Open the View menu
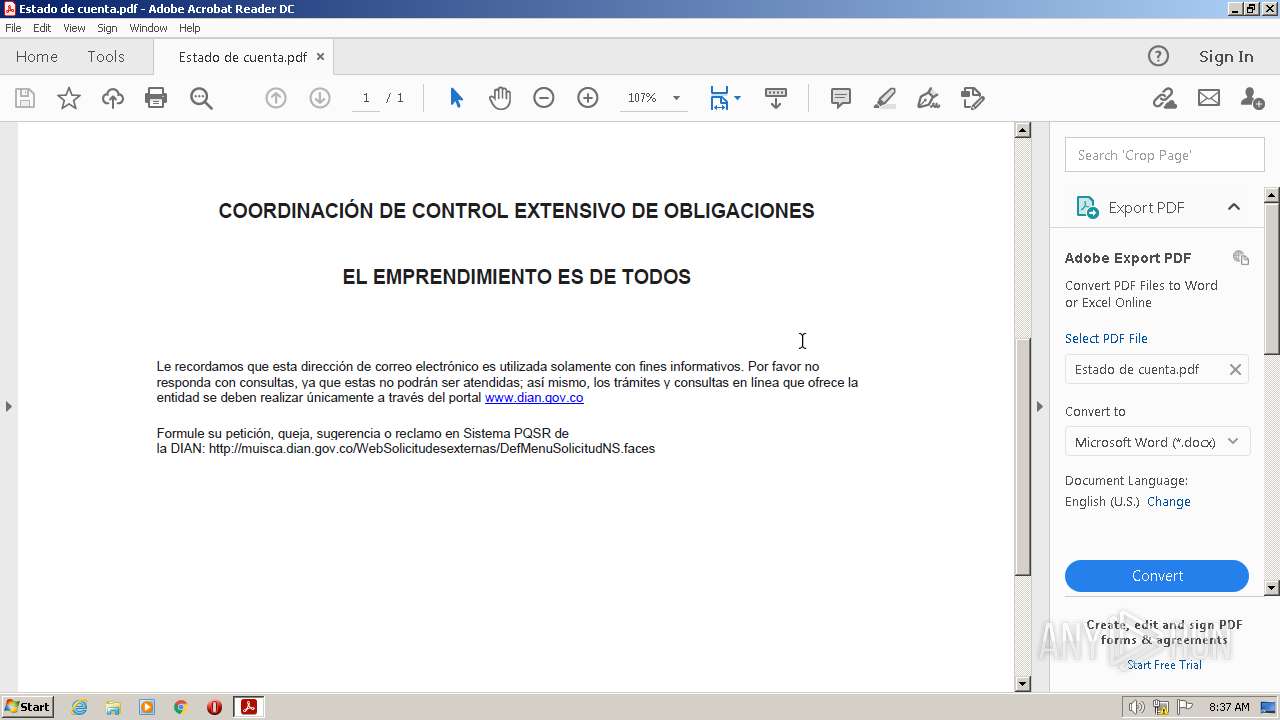 74,28
